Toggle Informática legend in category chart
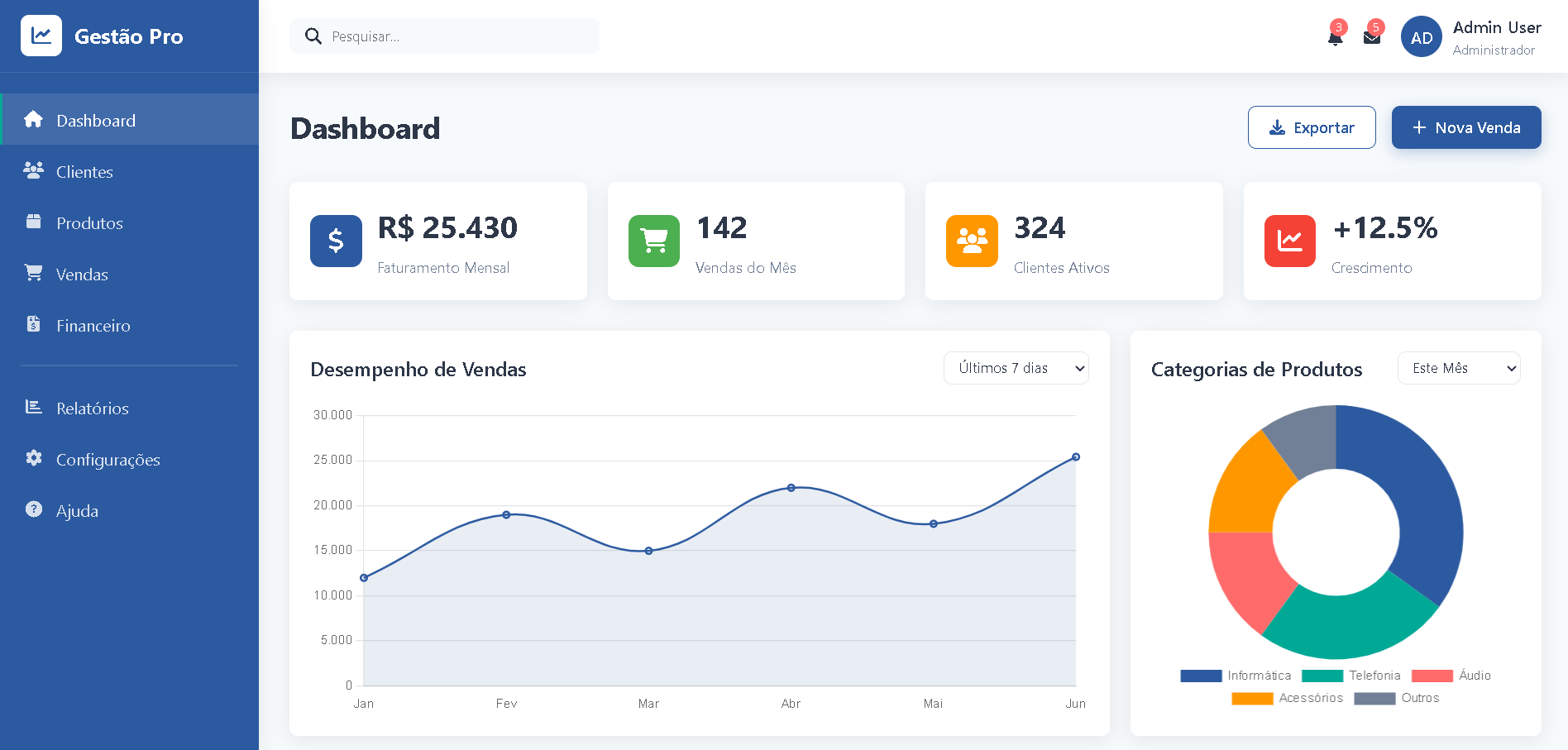Viewport: 1568px width, 750px height. [1236, 676]
